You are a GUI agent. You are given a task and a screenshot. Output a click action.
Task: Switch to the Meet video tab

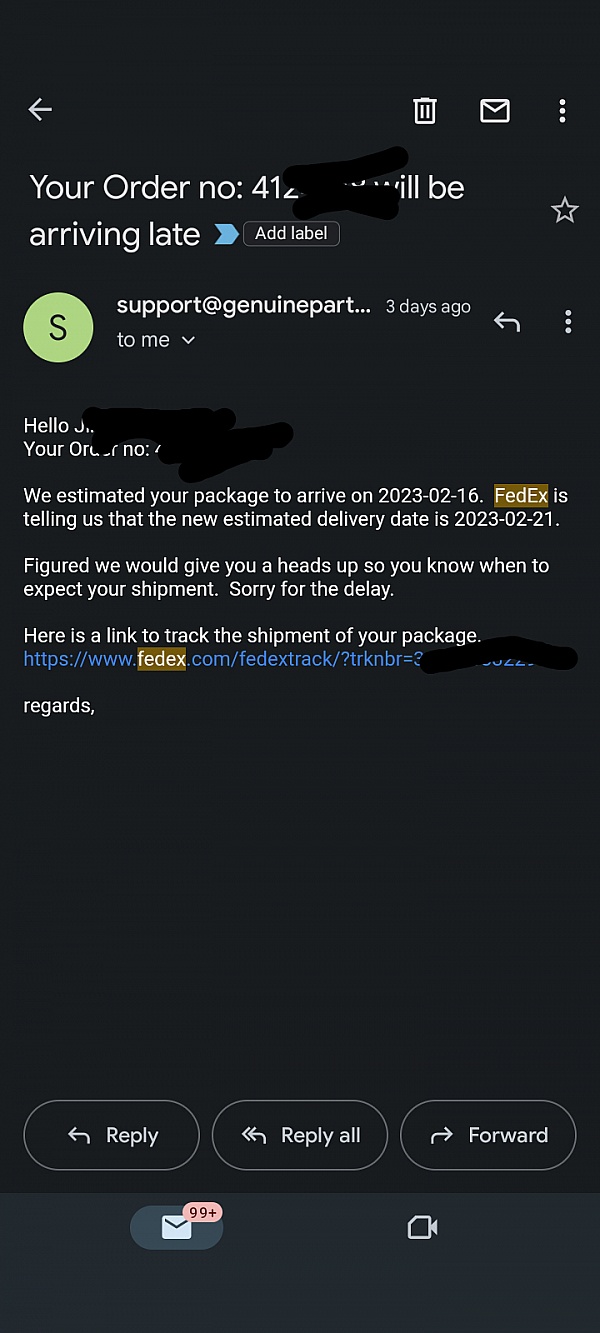click(x=423, y=1227)
